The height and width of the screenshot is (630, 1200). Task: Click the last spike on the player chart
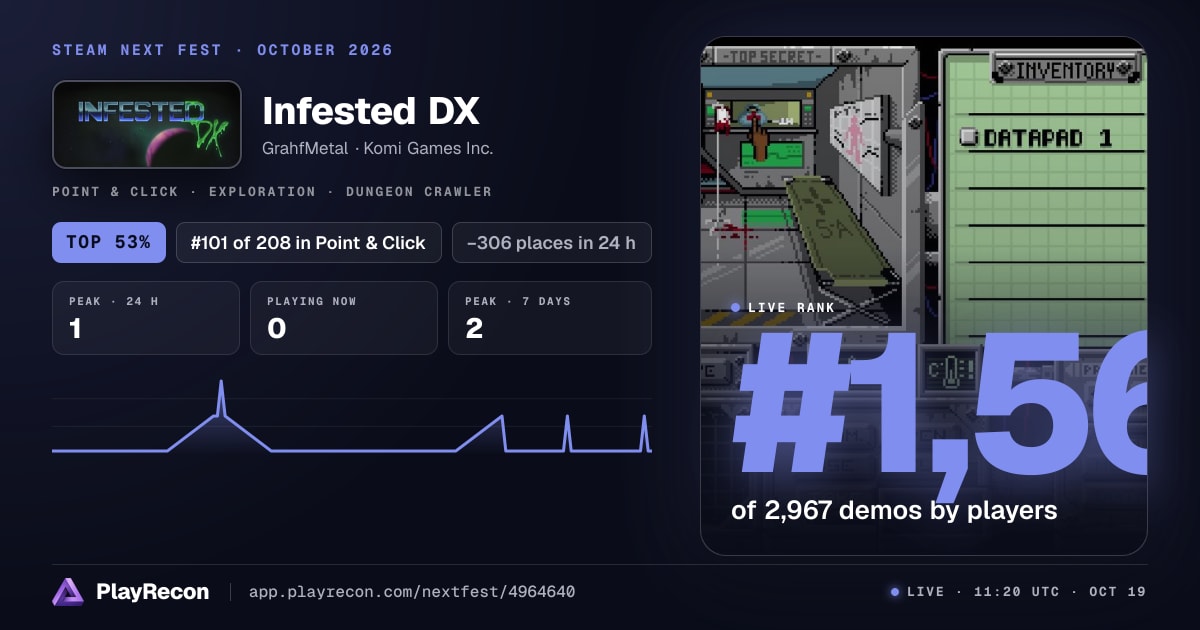[x=644, y=432]
